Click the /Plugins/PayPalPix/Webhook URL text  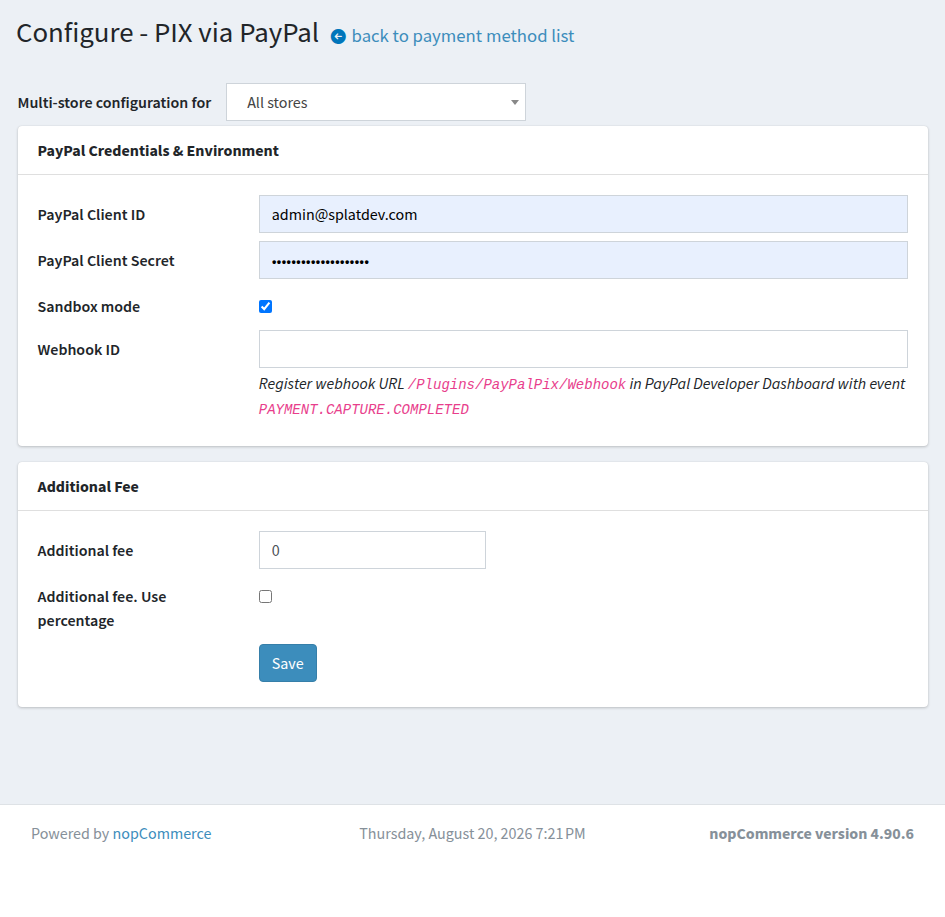pyautogui.click(x=517, y=384)
